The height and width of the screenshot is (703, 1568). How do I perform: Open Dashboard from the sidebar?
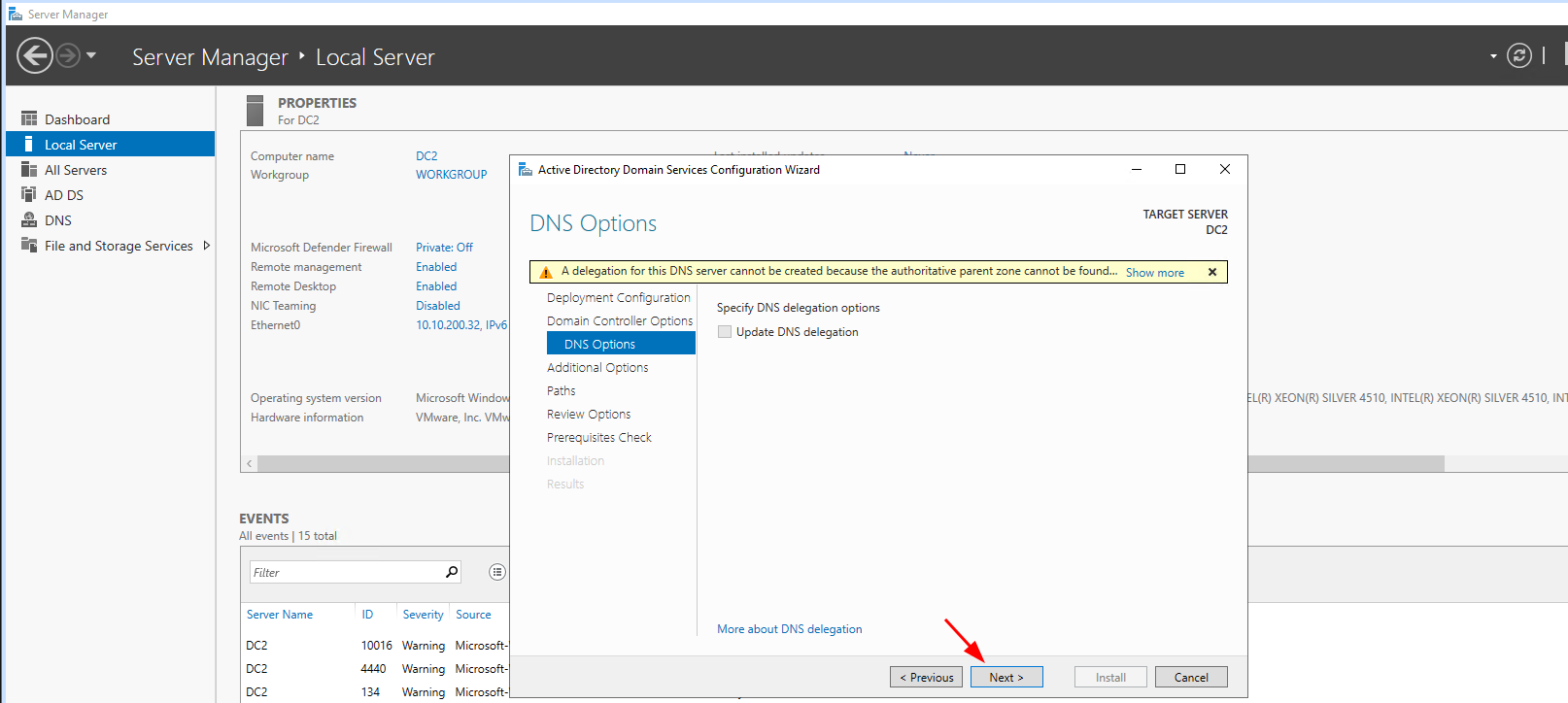tap(77, 119)
